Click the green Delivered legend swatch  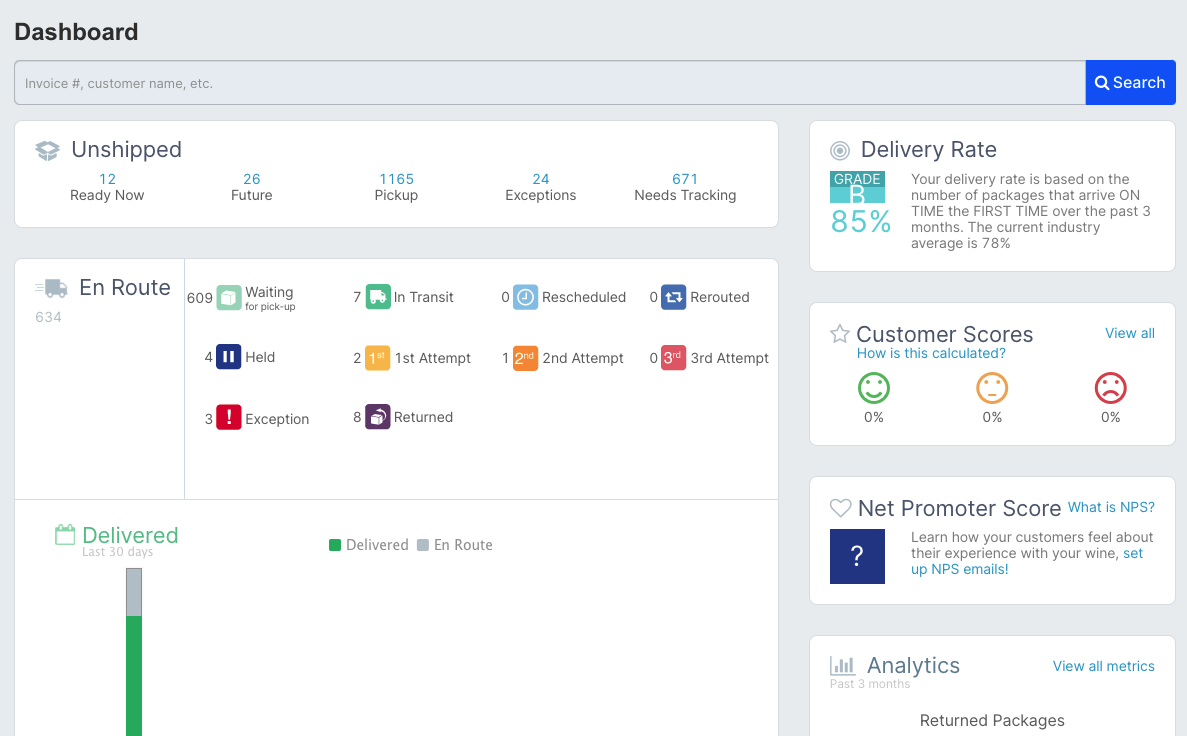click(x=335, y=545)
